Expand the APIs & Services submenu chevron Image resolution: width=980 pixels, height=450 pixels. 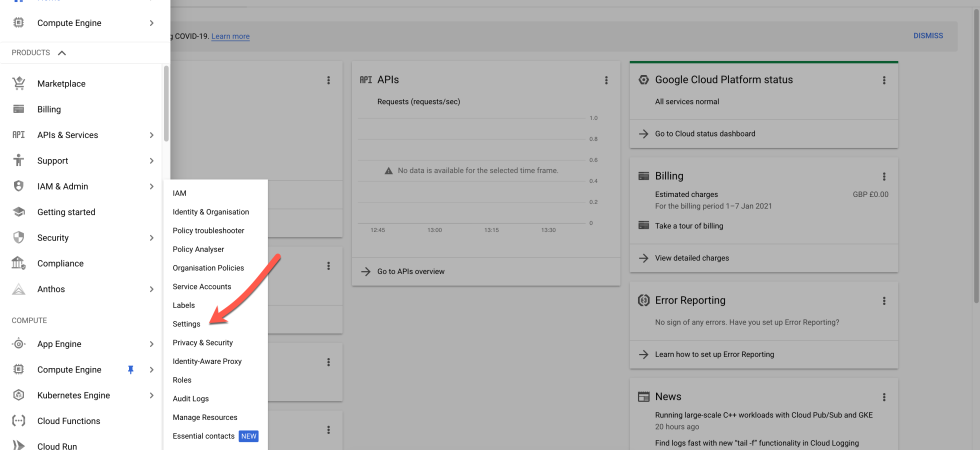(151, 135)
